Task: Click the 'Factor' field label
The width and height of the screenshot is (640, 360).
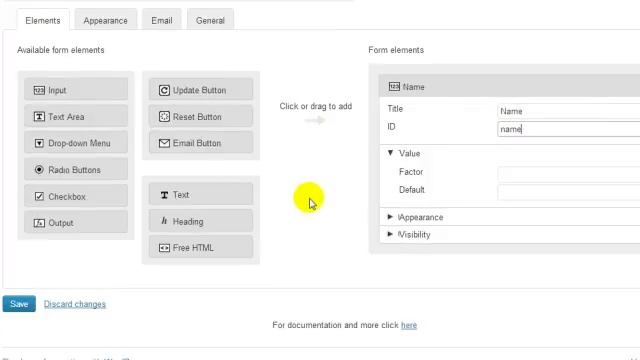Action: (411, 172)
